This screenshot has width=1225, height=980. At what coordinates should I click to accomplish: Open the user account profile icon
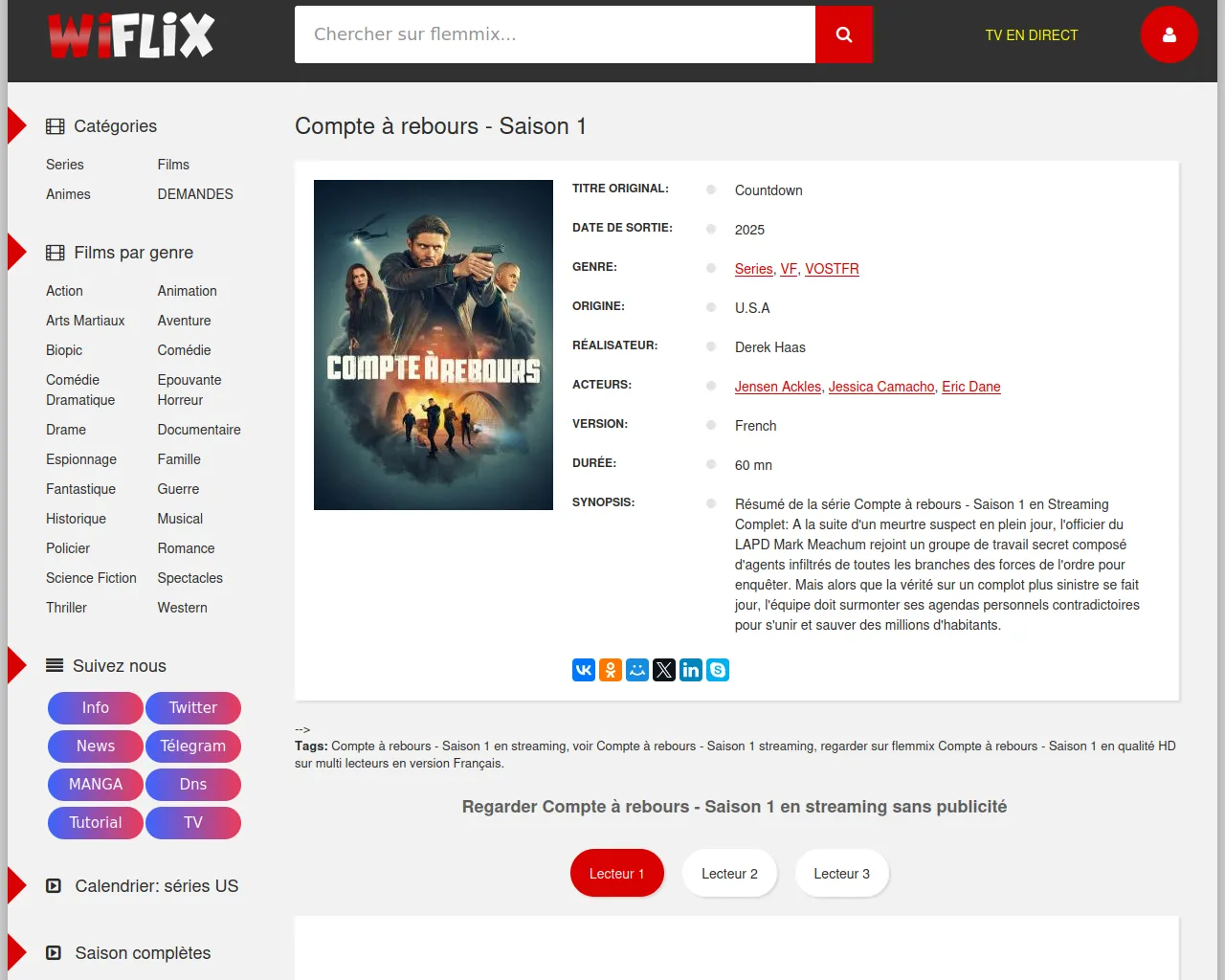1169,34
